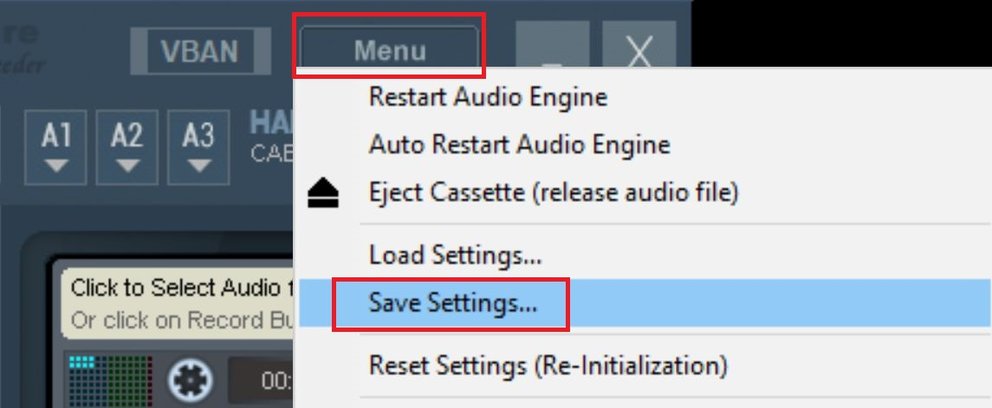
Task: Expand the A2 output device selector
Action: coord(127,145)
